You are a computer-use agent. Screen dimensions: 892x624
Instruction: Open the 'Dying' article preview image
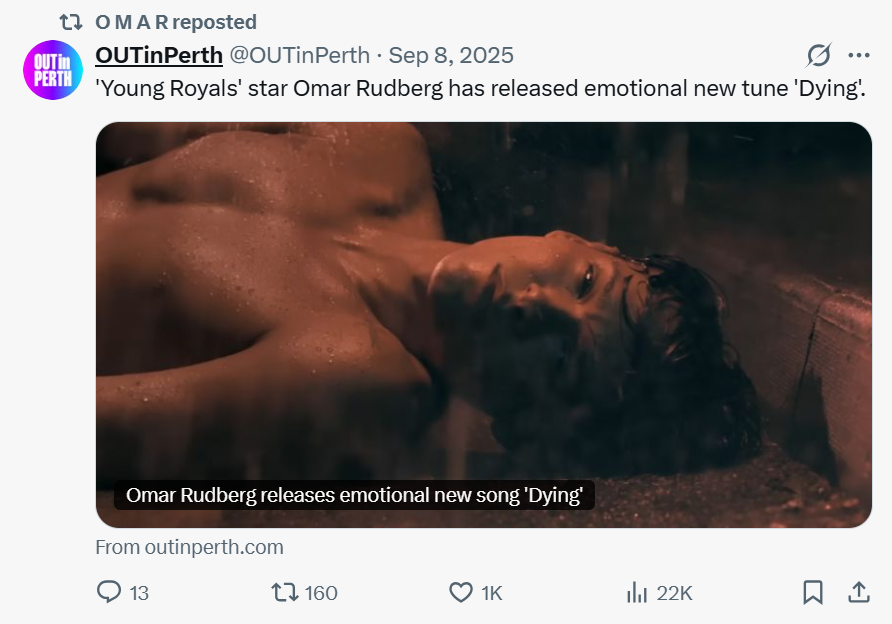point(484,300)
